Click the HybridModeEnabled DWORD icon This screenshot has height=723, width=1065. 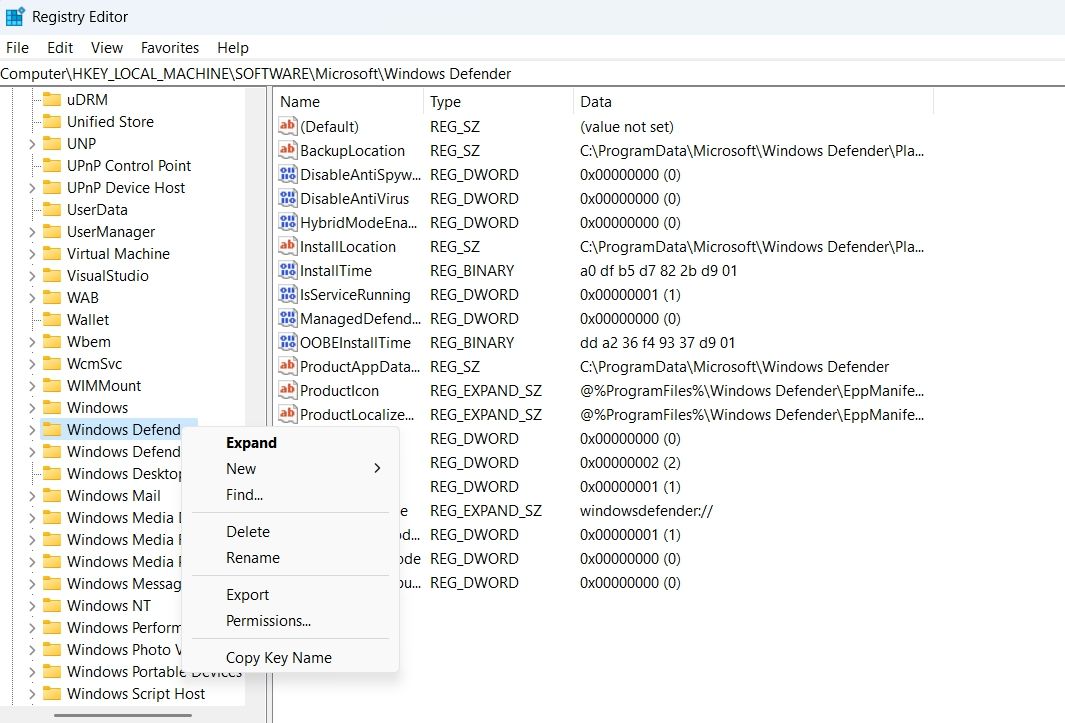pyautogui.click(x=287, y=222)
